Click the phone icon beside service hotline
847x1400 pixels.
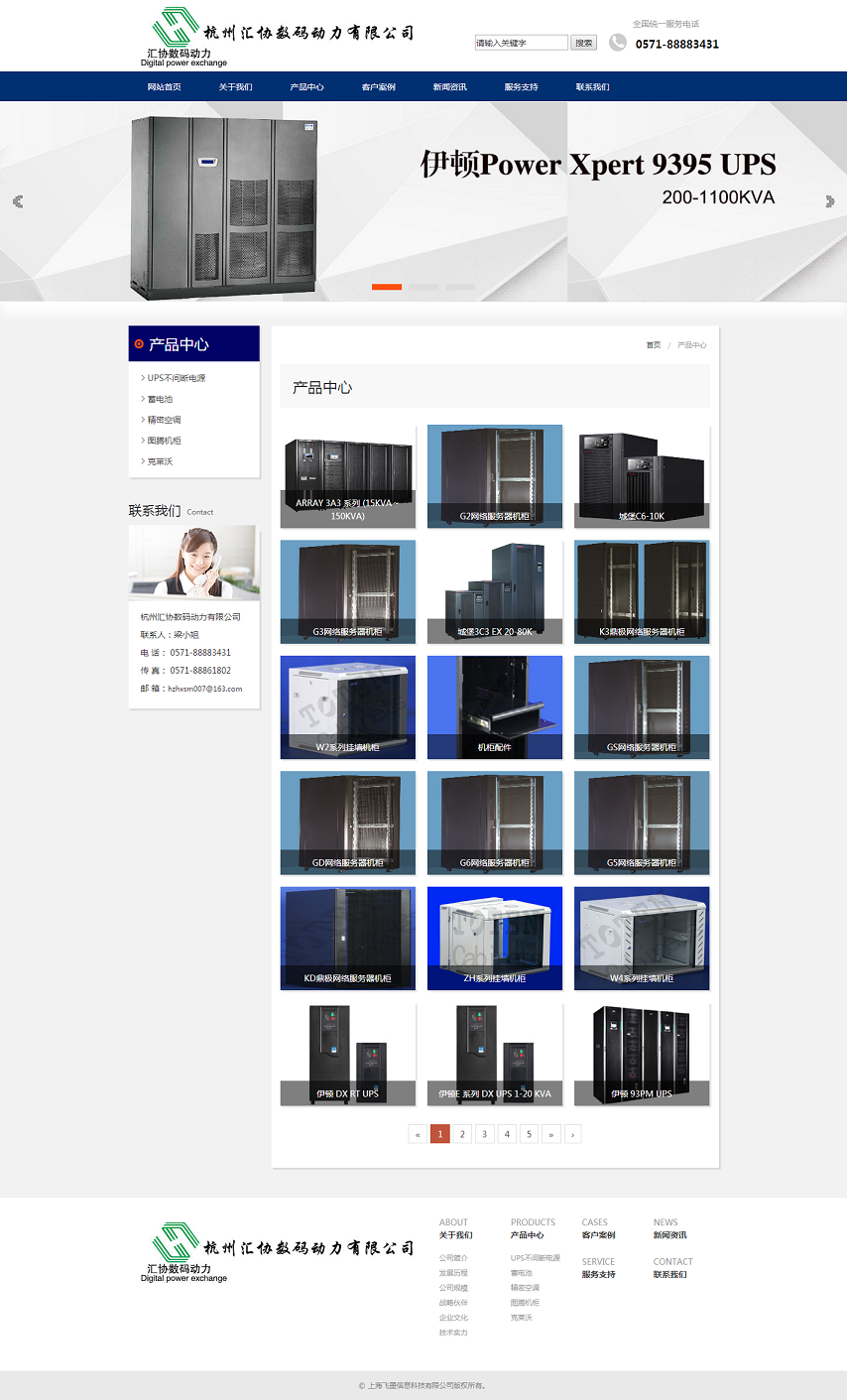click(617, 43)
